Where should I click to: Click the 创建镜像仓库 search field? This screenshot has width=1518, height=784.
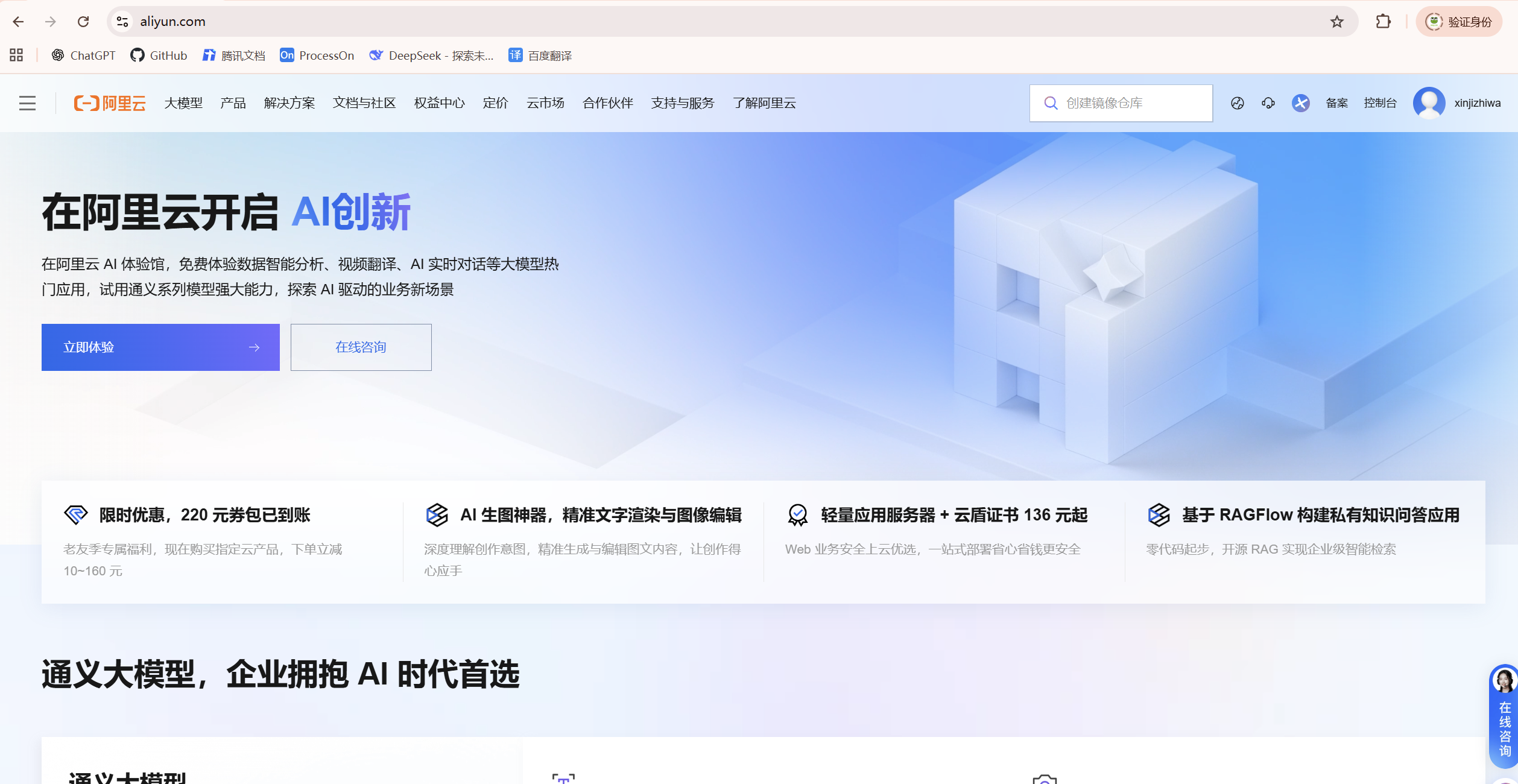pyautogui.click(x=1121, y=103)
